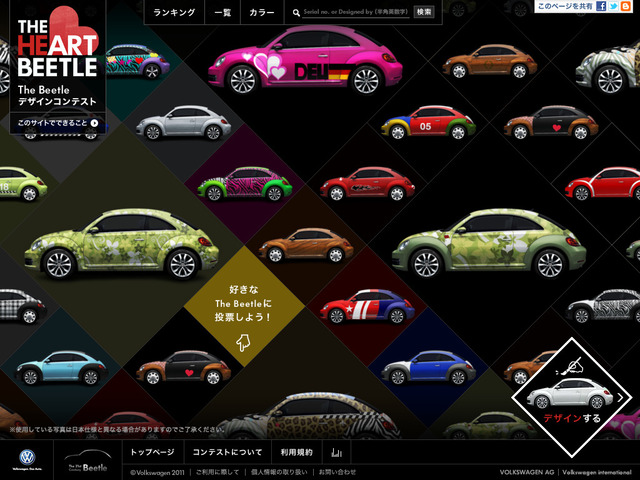This screenshot has width=640, height=480.
Task: Click the pointing hand cursor icon
Action: (x=243, y=342)
